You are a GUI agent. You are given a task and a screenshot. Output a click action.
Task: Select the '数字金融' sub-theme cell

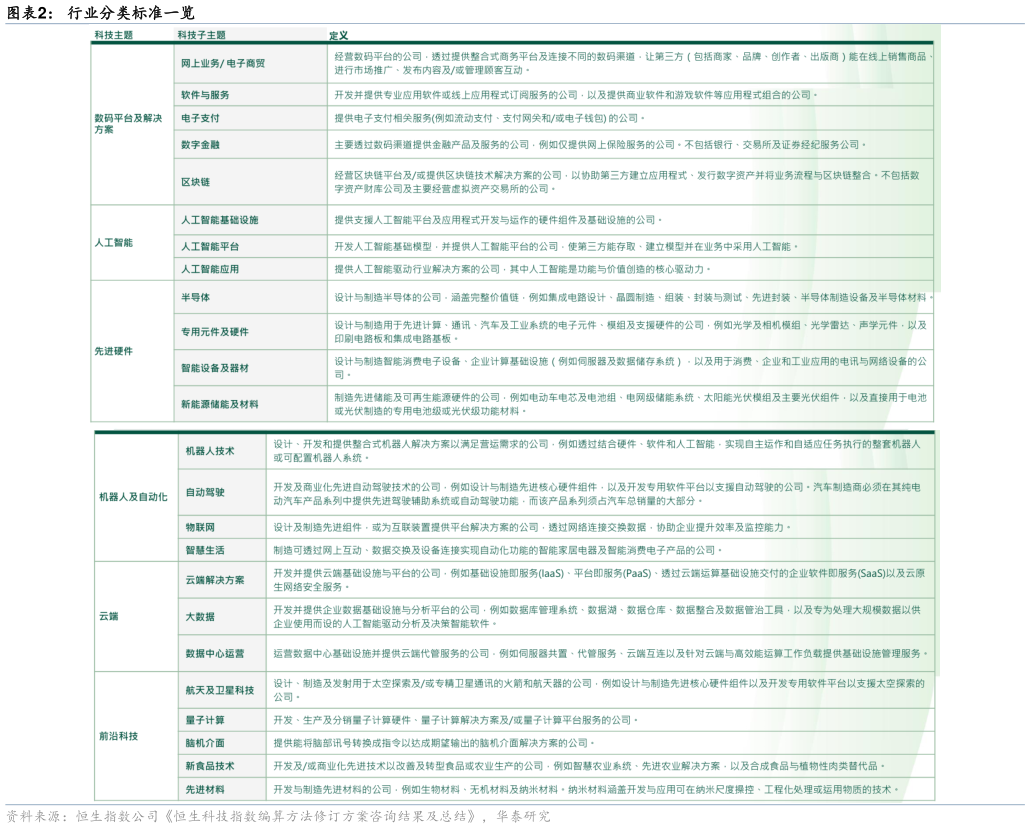pos(250,145)
